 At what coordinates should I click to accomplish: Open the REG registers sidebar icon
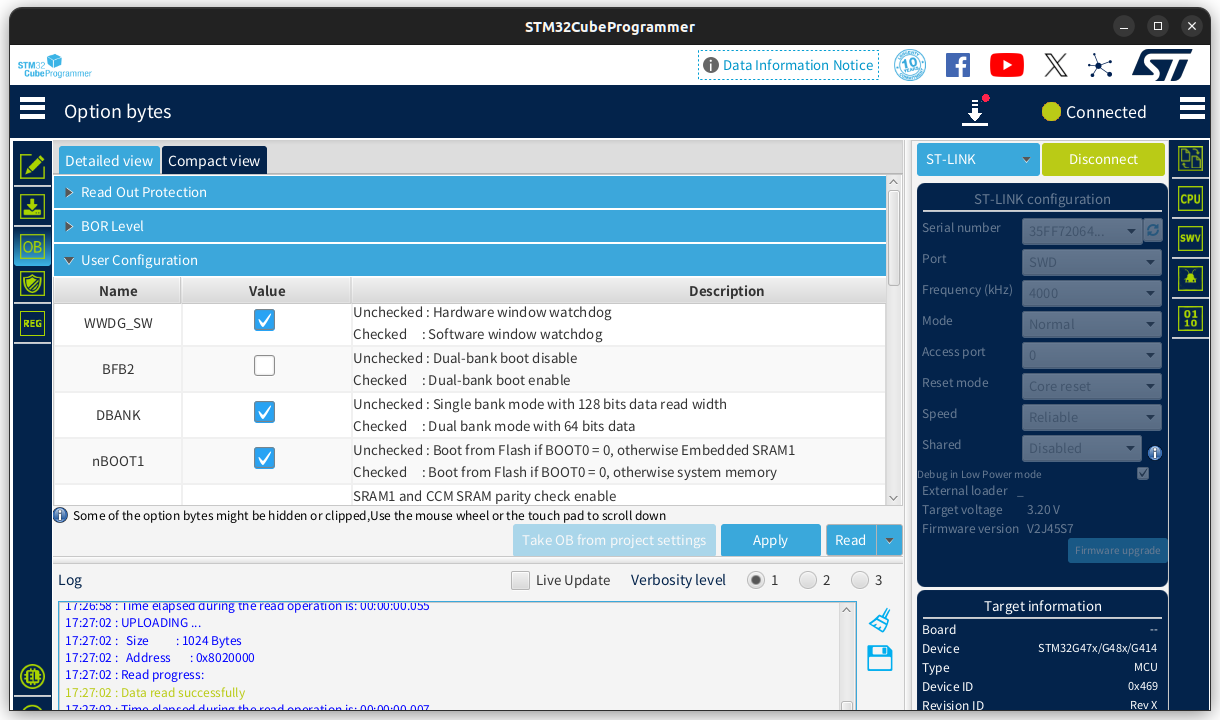pos(33,323)
